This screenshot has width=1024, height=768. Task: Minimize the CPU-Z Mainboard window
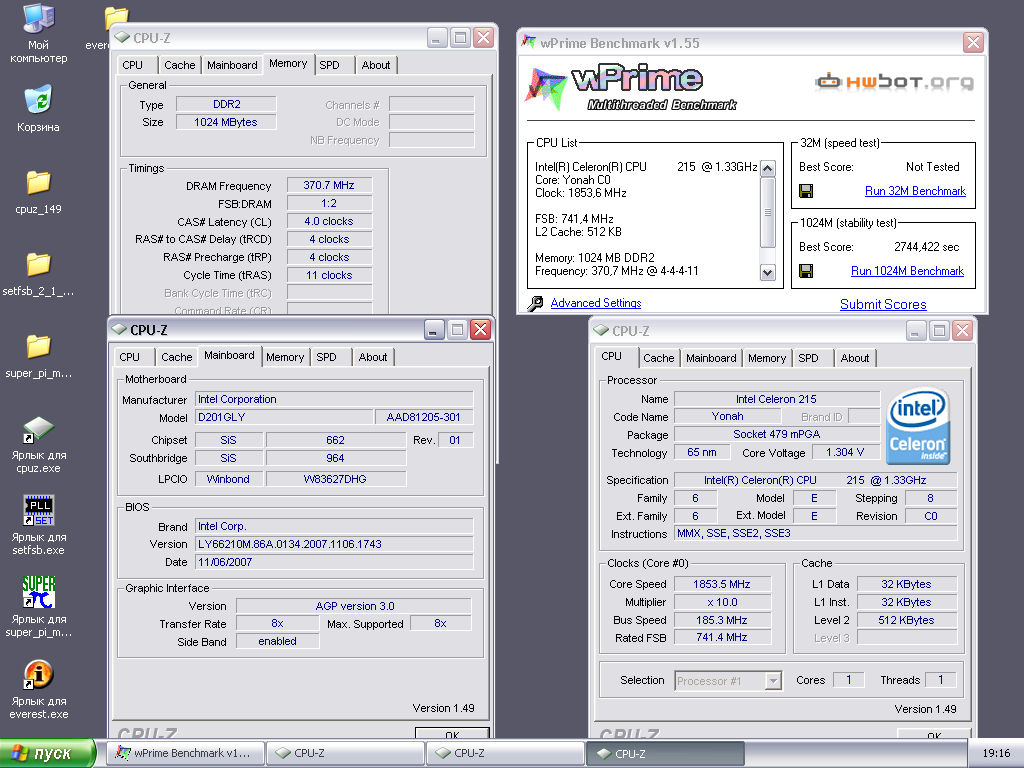click(x=434, y=330)
